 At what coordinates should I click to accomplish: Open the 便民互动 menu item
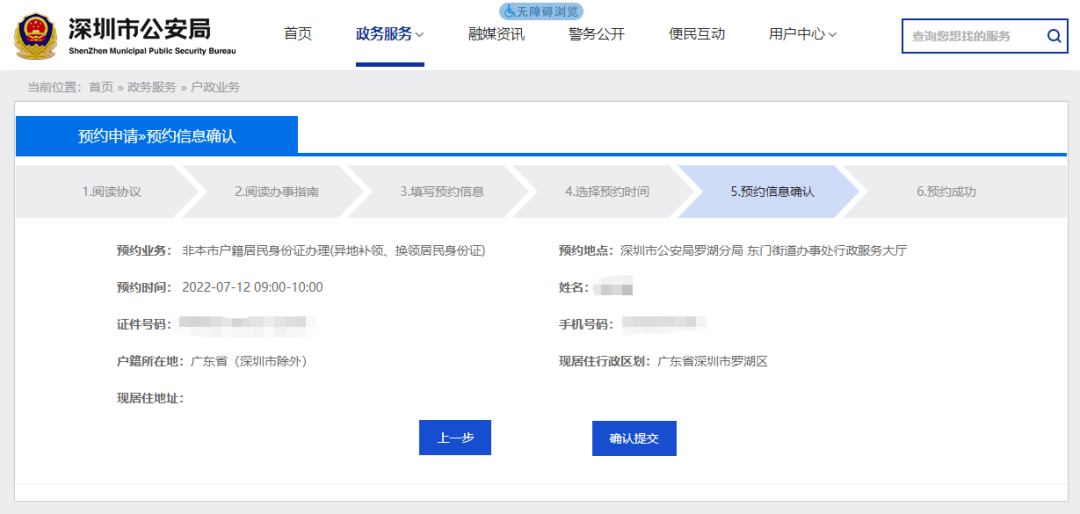coord(696,34)
